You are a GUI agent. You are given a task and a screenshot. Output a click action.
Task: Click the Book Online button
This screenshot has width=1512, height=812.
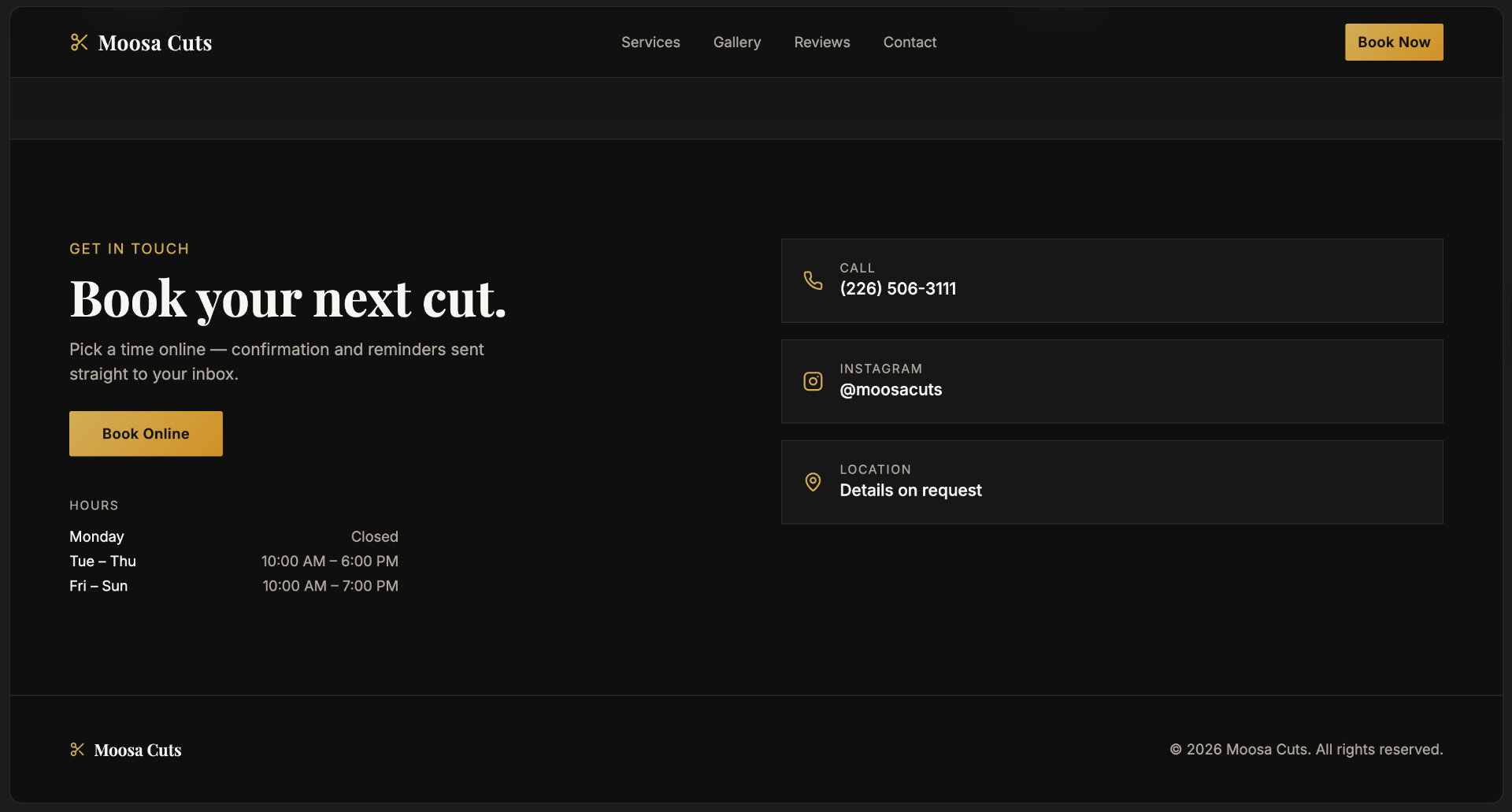[x=146, y=434]
